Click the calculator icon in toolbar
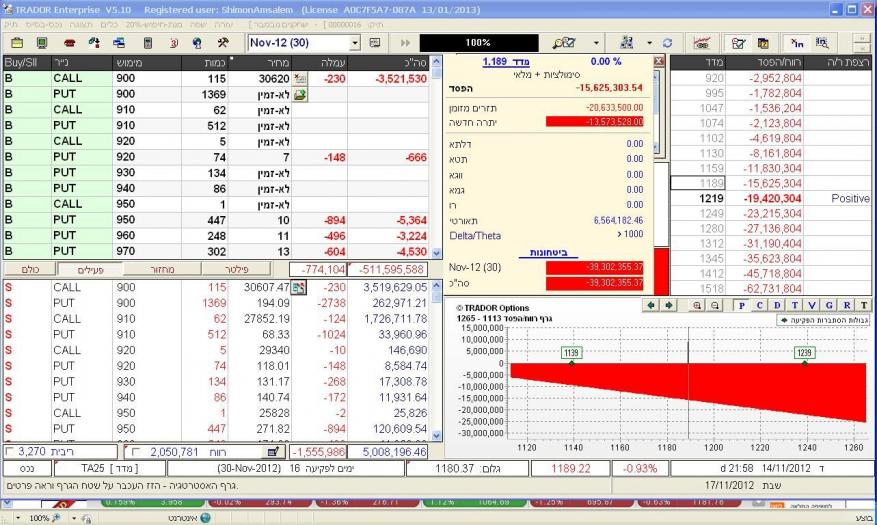Viewport: 877px width, 525px height. point(147,44)
